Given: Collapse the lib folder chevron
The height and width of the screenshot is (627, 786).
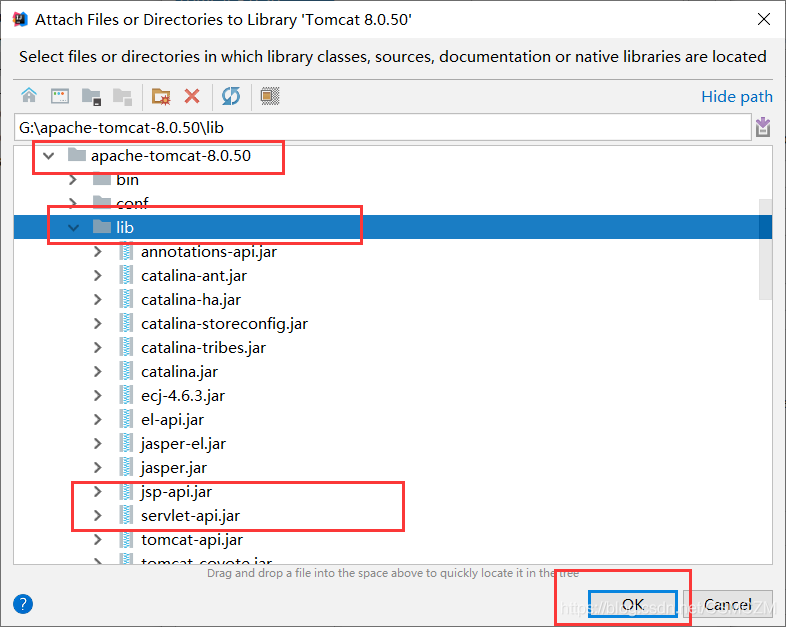Looking at the screenshot, I should [73, 228].
